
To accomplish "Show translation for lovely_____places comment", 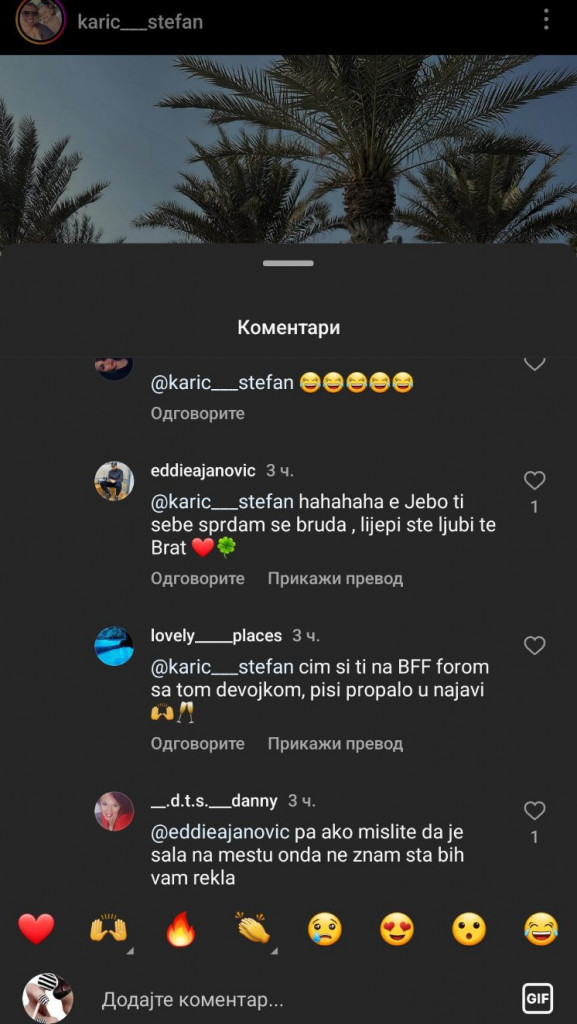I will pos(335,743).
